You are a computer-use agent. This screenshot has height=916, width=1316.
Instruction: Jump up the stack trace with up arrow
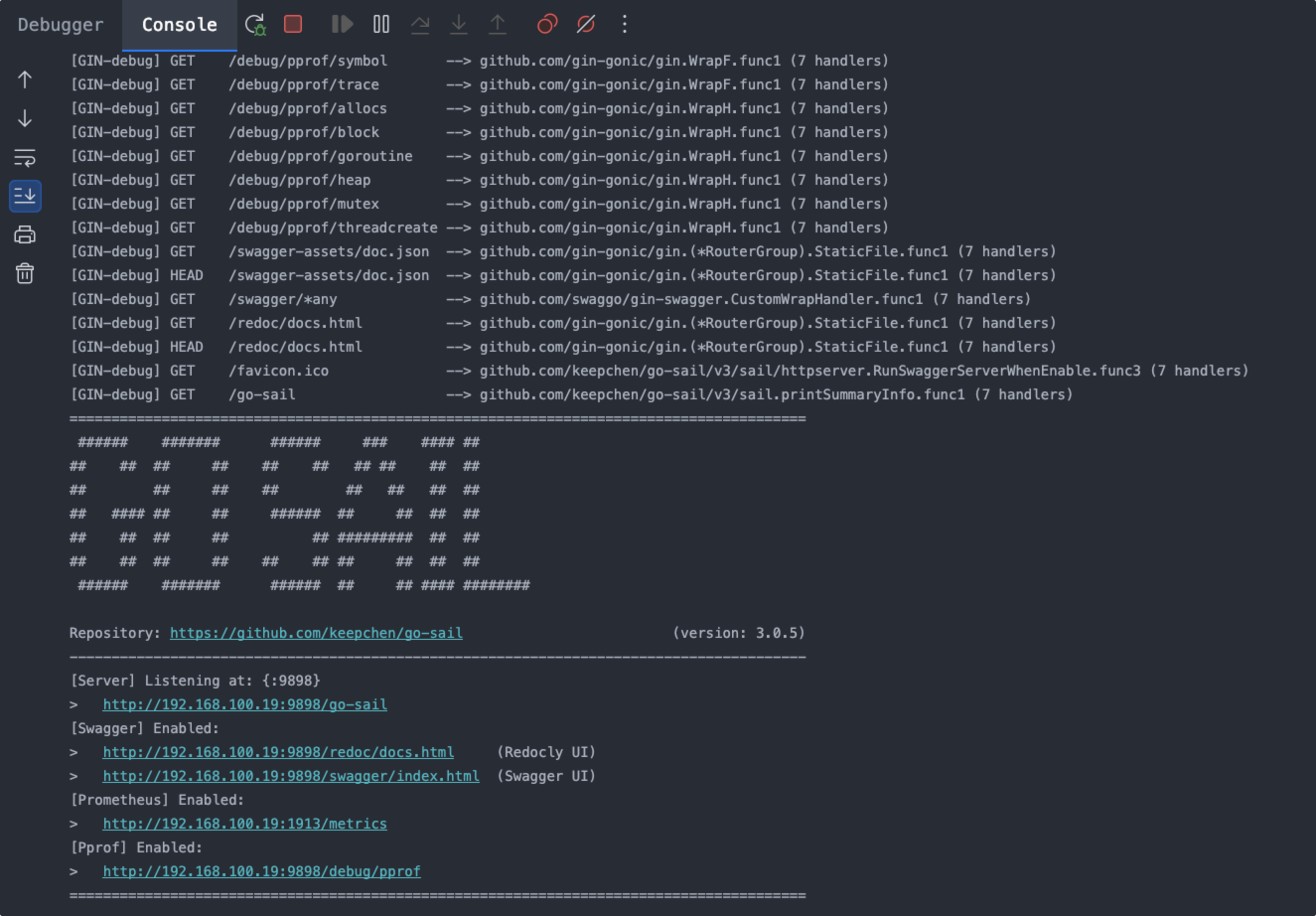25,79
